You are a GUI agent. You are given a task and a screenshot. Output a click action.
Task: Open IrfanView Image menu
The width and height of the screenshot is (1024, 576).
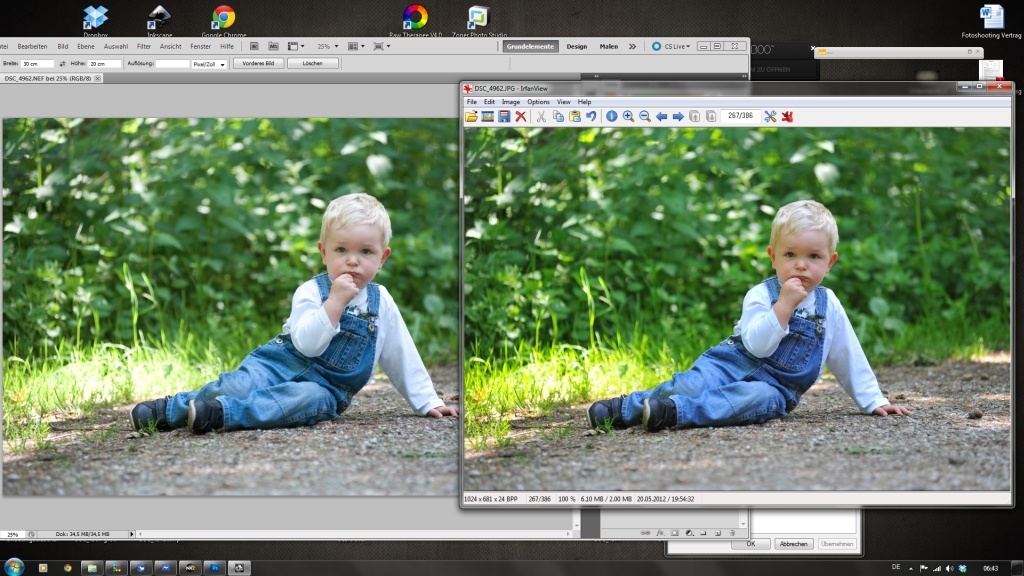coord(511,102)
